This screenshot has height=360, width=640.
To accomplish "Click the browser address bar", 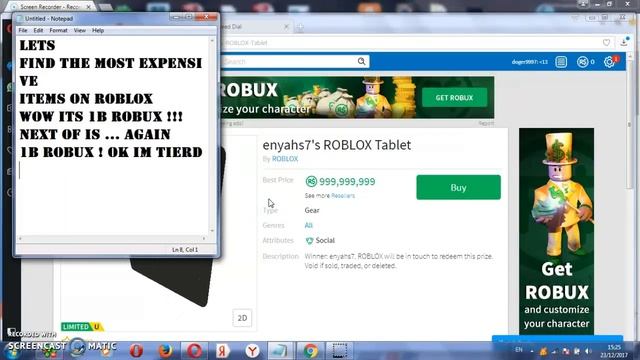I will coord(410,42).
